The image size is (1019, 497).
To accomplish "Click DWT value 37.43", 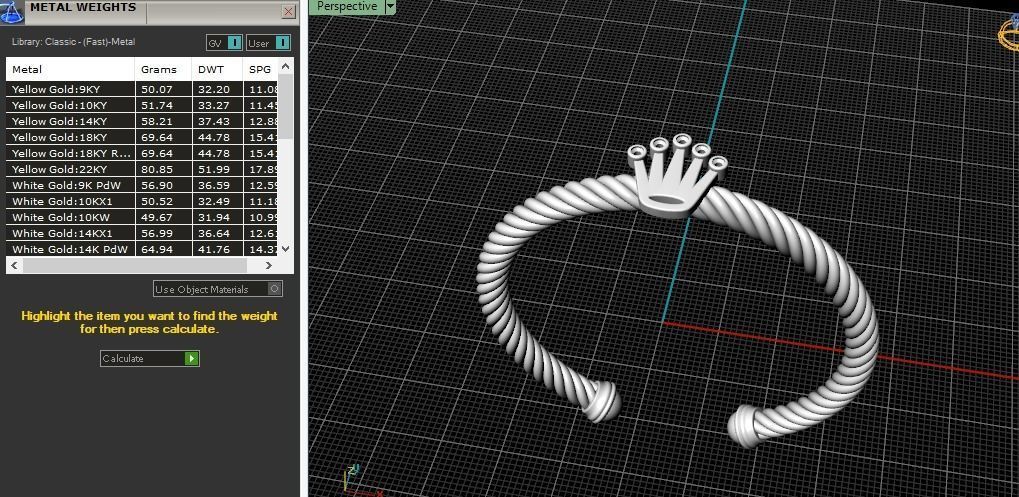I will 214,121.
